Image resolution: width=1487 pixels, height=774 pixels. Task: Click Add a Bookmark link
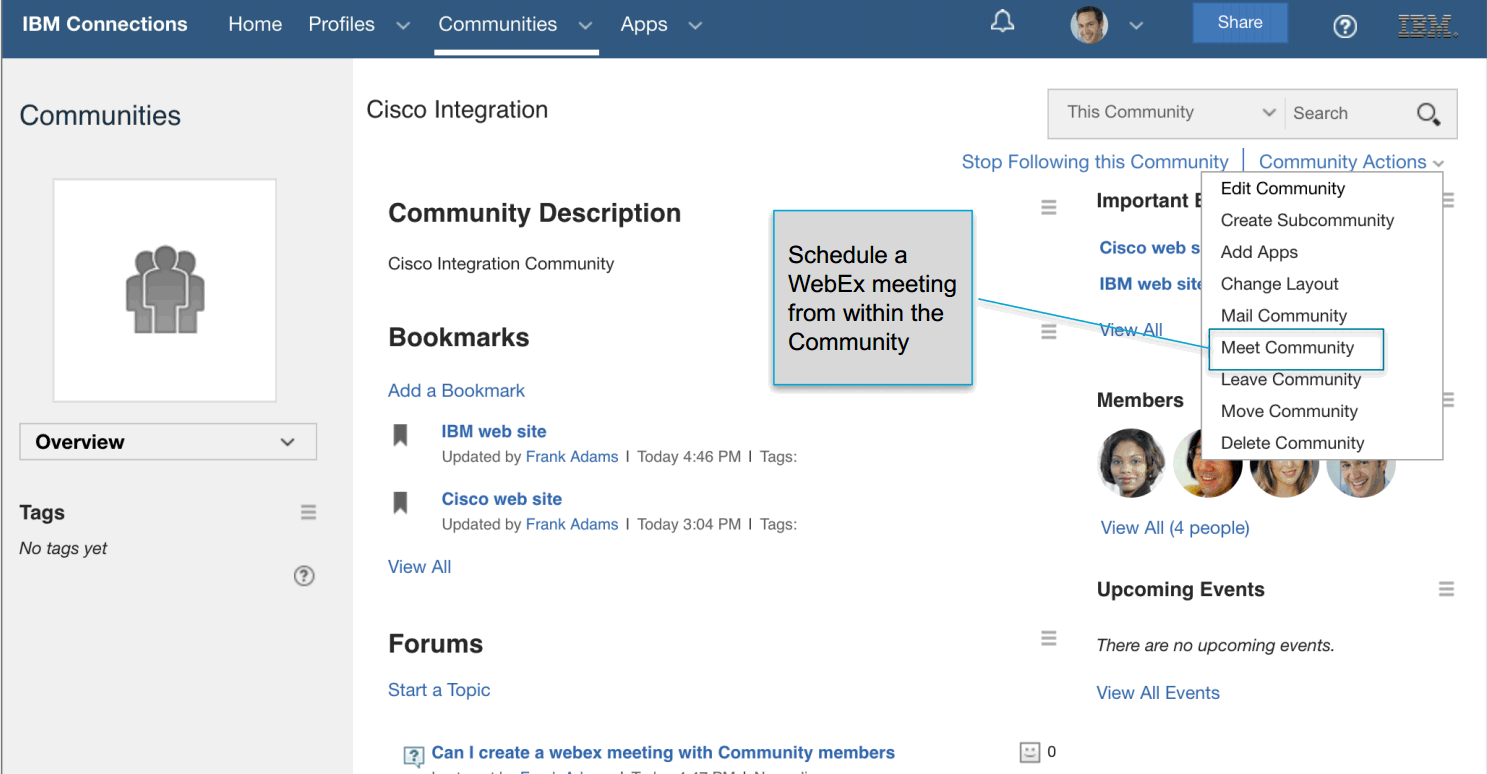pyautogui.click(x=456, y=391)
